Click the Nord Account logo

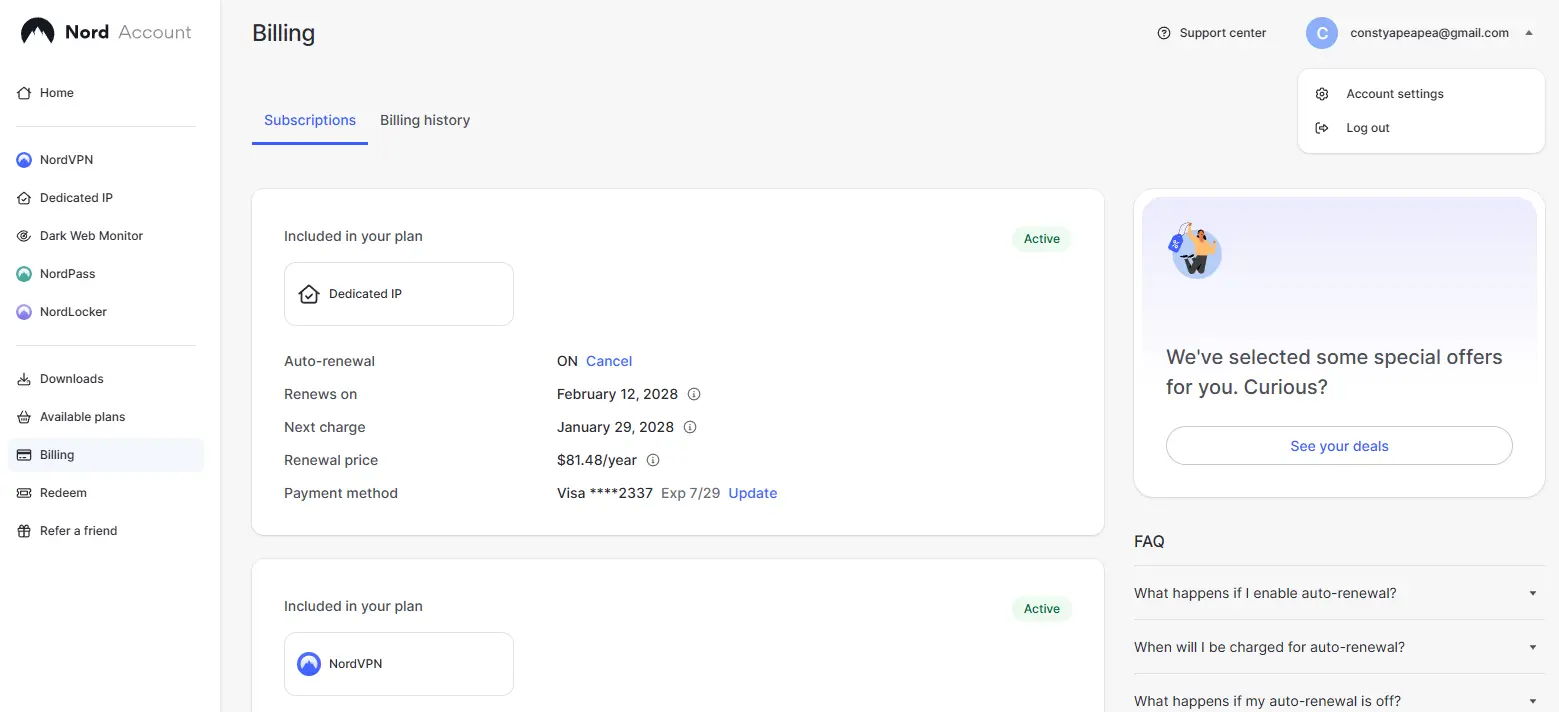106,32
